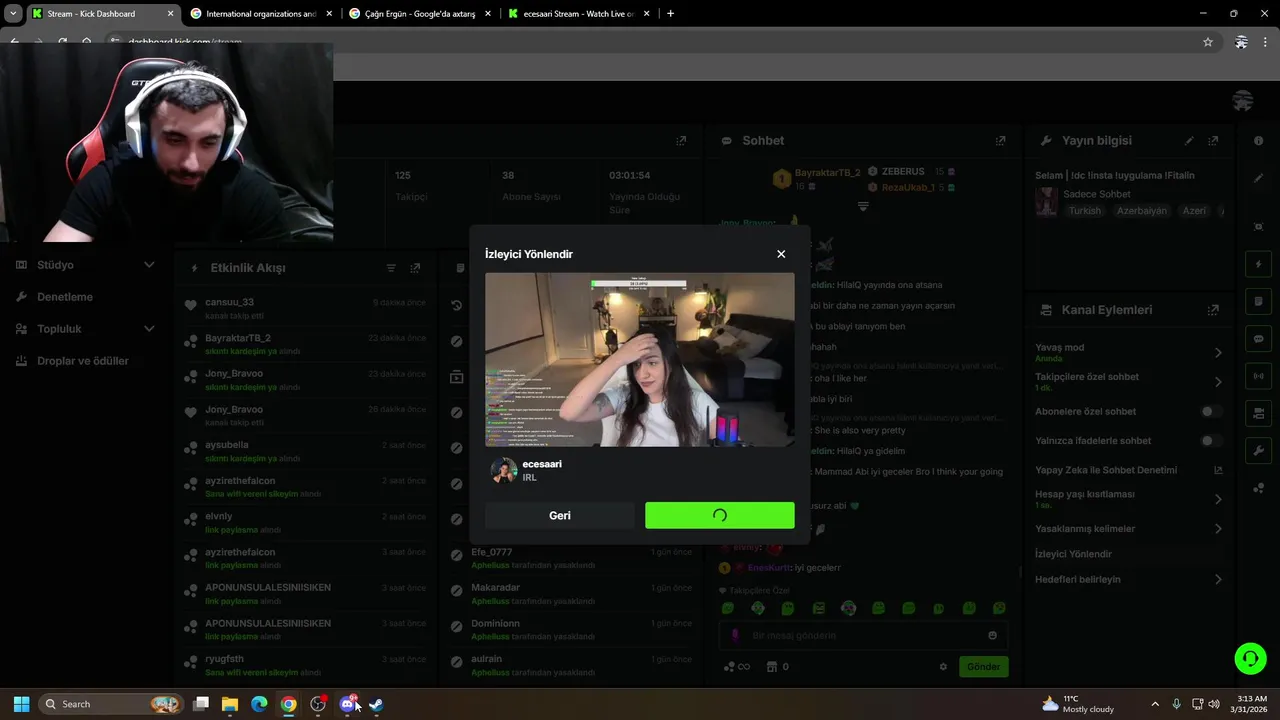This screenshot has height=720, width=1280.
Task: Pop out the Yayın bilgisi panel
Action: pyautogui.click(x=1213, y=141)
